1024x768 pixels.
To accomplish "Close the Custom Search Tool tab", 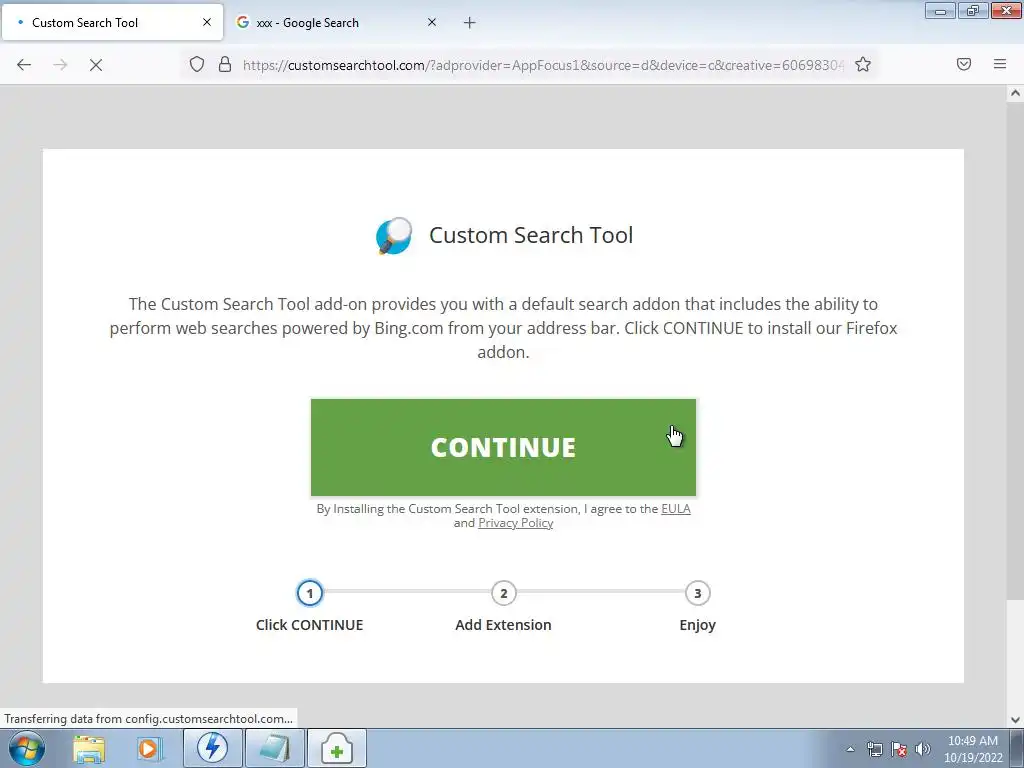I will [206, 22].
